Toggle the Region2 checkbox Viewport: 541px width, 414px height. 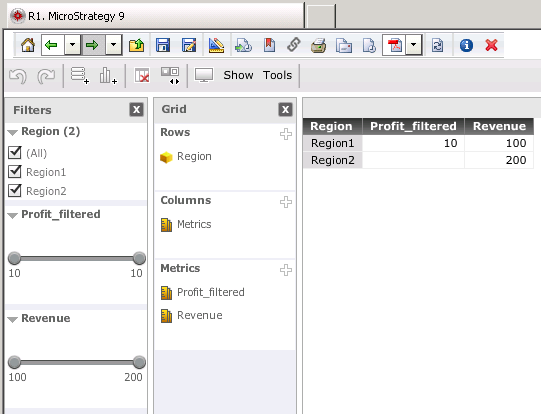[x=14, y=190]
